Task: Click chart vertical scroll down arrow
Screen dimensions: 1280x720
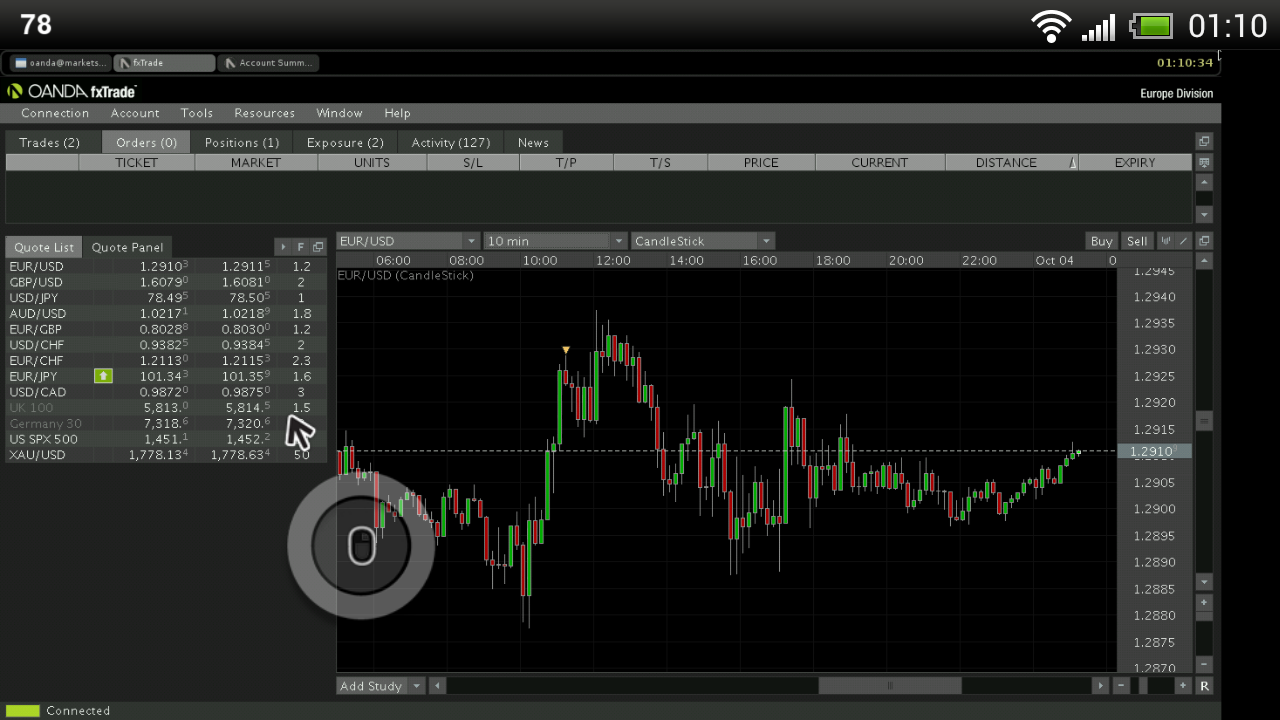Action: pos(1204,582)
